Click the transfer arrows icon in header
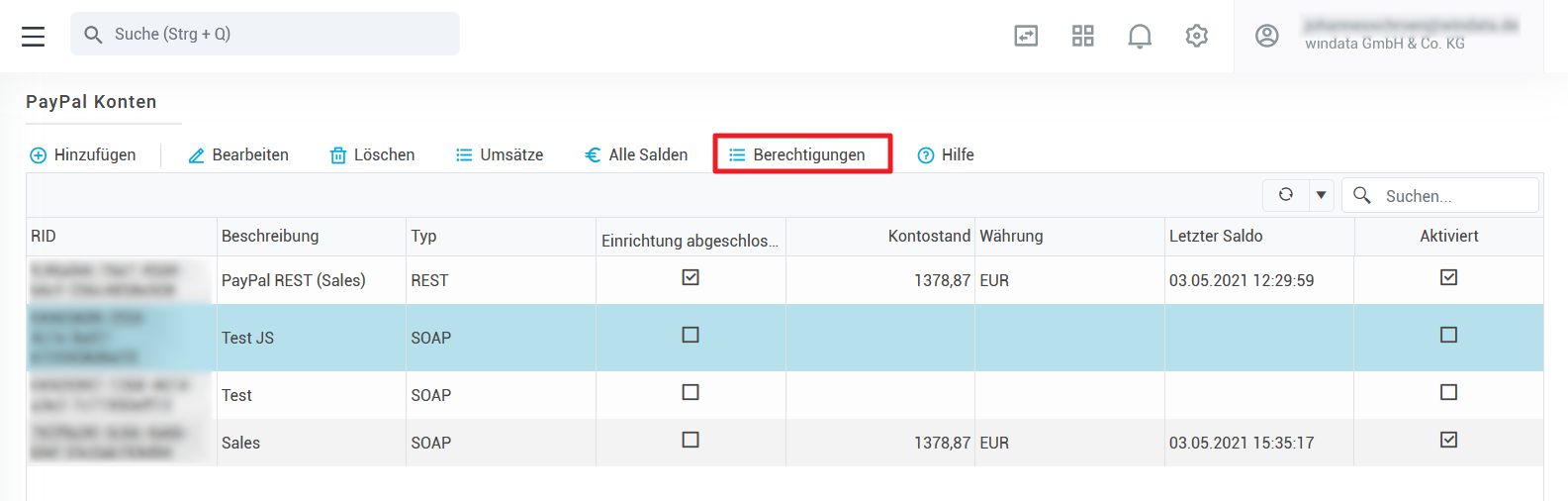The image size is (1568, 501). pos(1026,37)
